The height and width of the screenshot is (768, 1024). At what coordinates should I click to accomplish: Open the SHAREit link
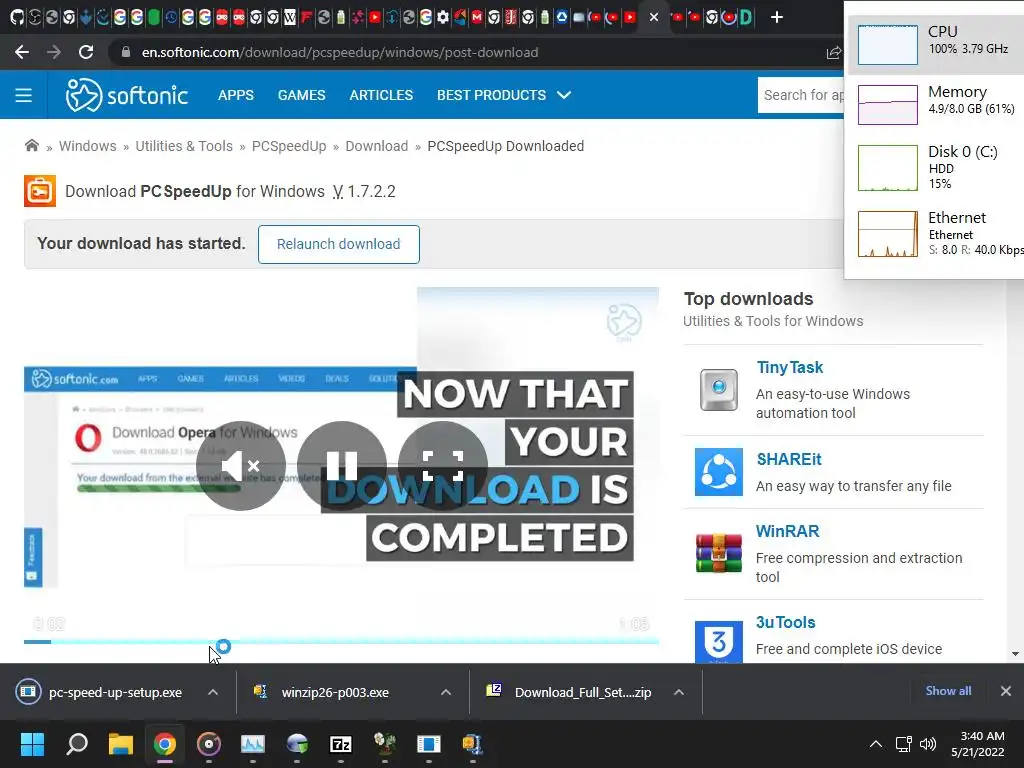coord(789,459)
